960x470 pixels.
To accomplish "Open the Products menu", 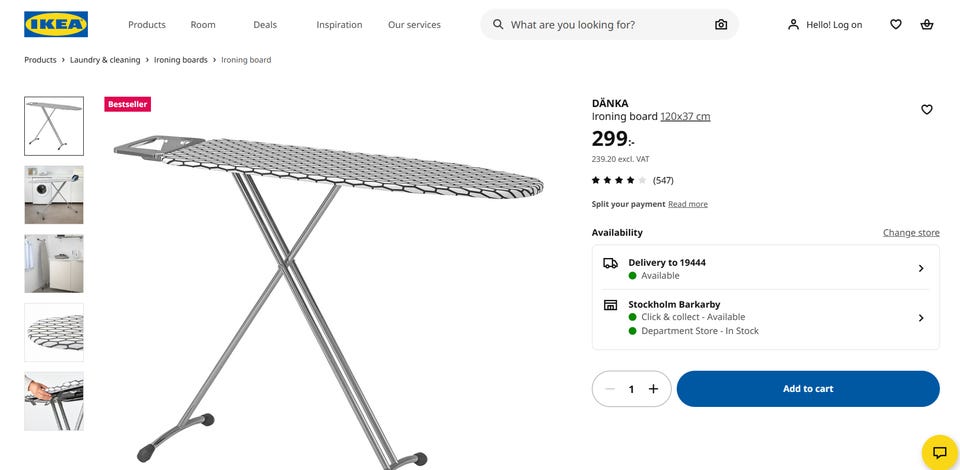I will coord(147,25).
